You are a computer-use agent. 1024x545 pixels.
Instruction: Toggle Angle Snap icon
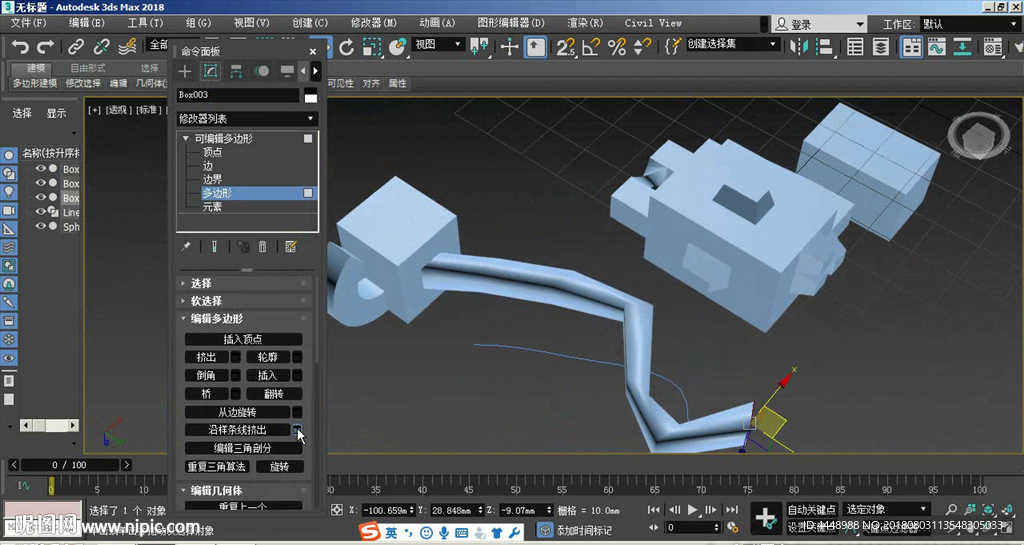(591, 47)
